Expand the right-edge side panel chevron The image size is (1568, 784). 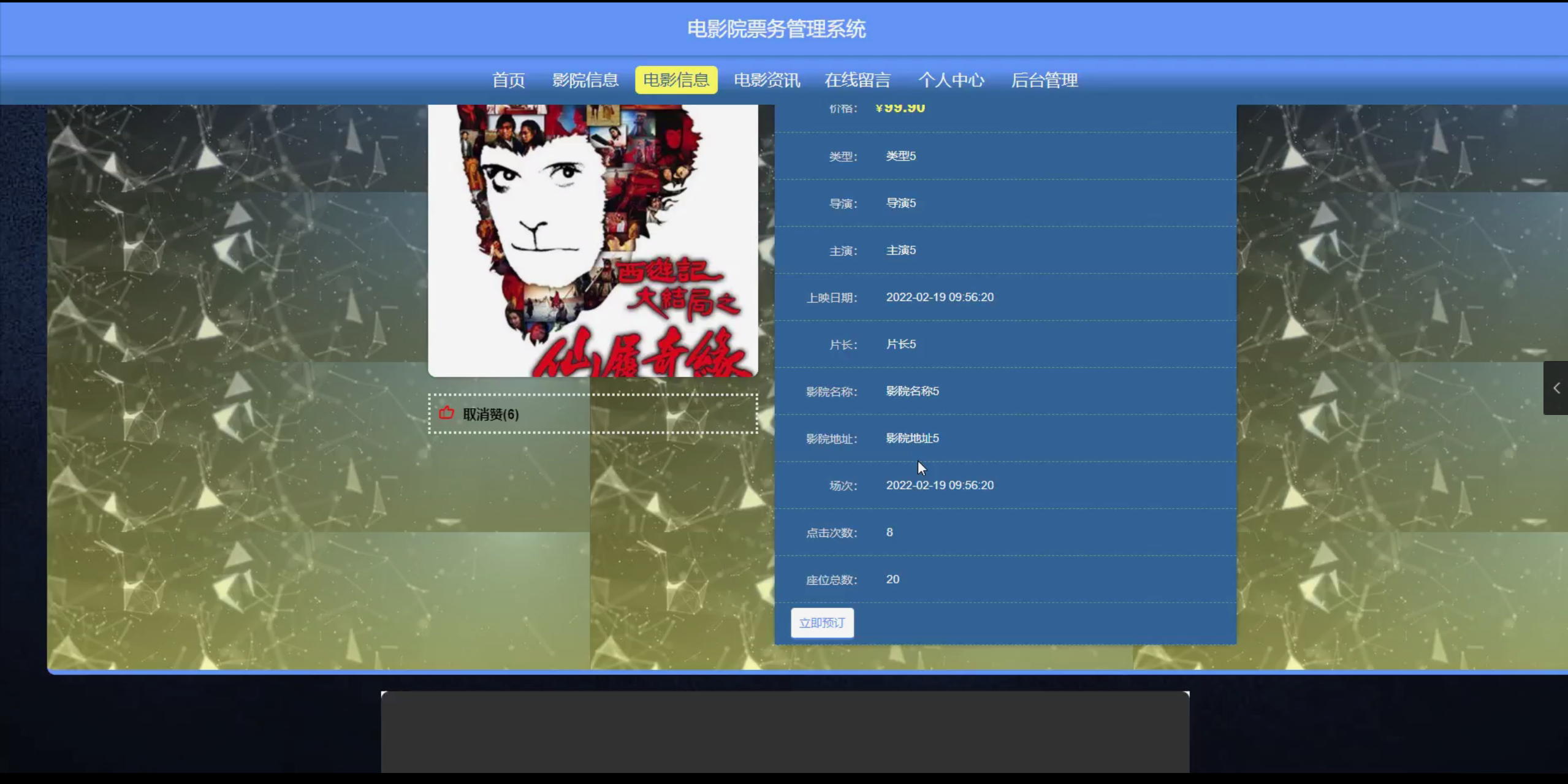click(1556, 388)
